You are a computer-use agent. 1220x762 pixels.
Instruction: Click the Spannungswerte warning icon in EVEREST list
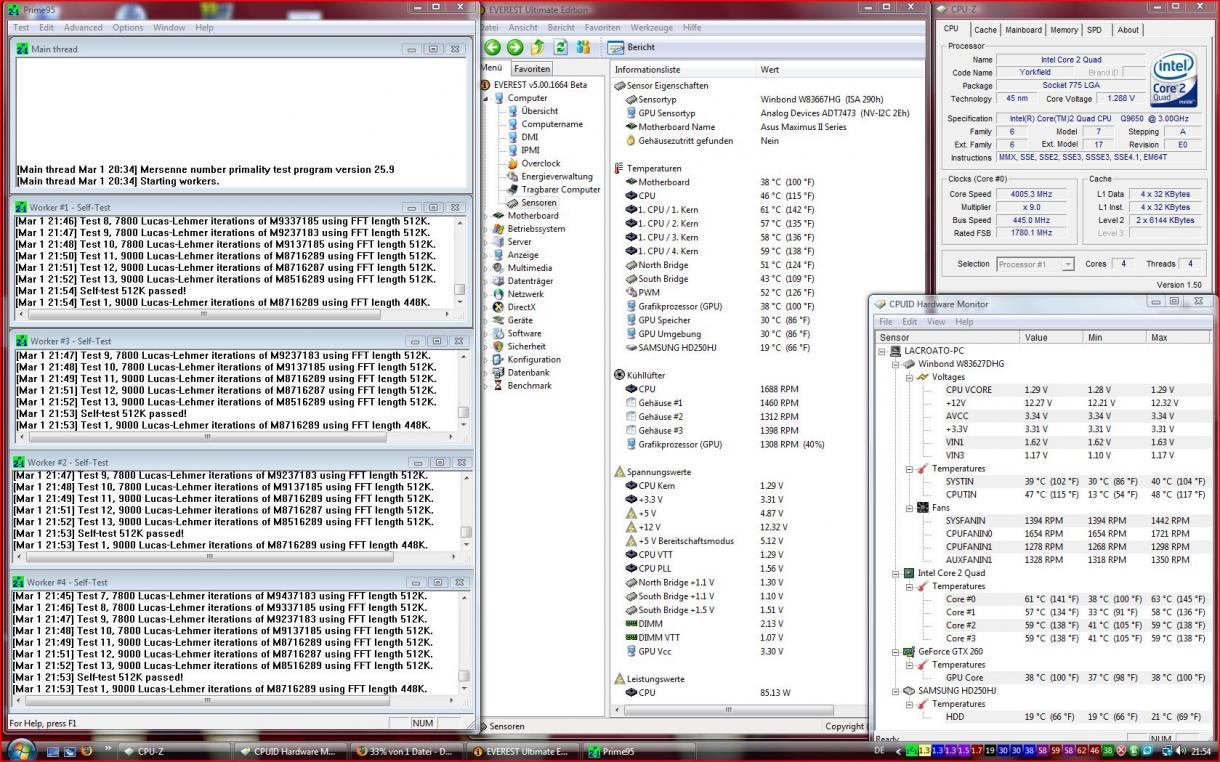coord(619,471)
